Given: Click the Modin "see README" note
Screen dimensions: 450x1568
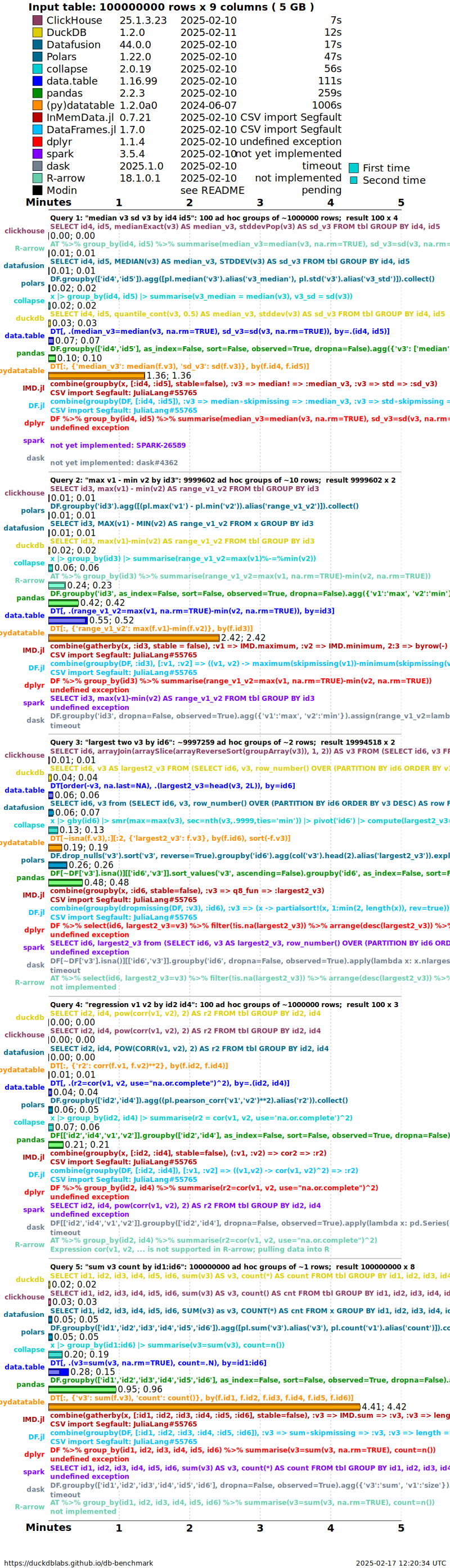Looking at the screenshot, I should coord(213,191).
